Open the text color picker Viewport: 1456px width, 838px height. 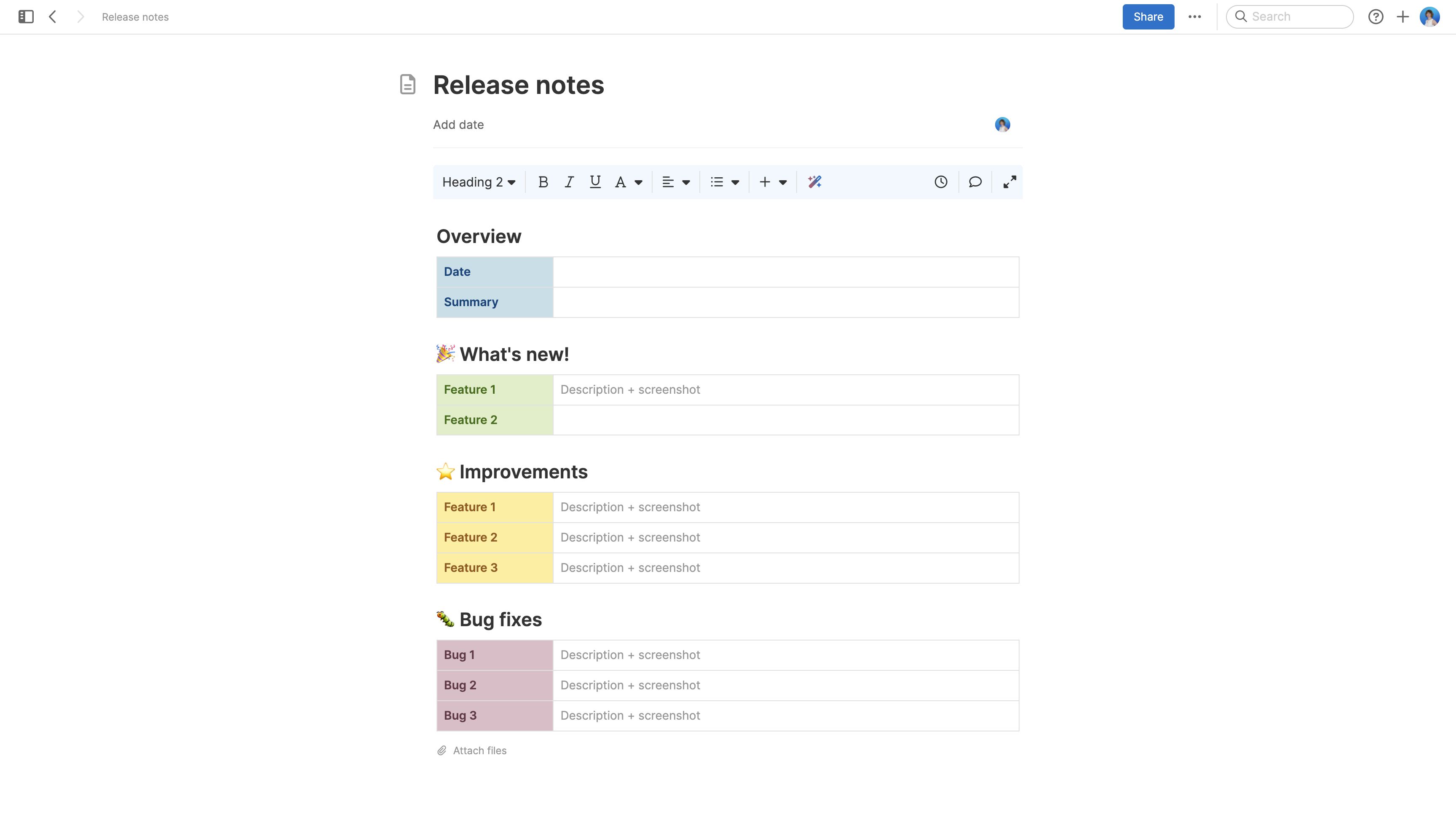(x=628, y=182)
